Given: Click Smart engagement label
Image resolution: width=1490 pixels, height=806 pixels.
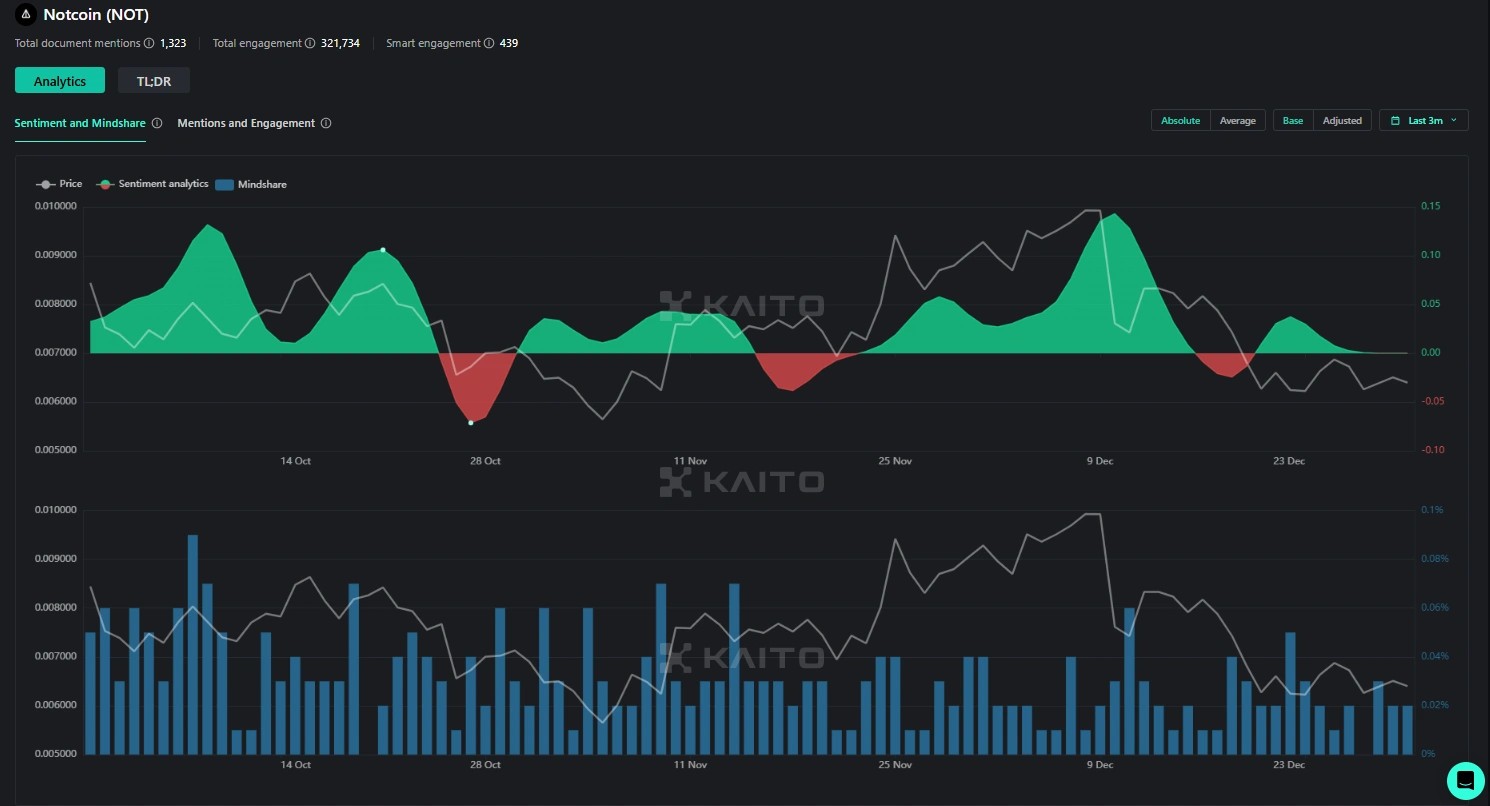Looking at the screenshot, I should (x=433, y=43).
